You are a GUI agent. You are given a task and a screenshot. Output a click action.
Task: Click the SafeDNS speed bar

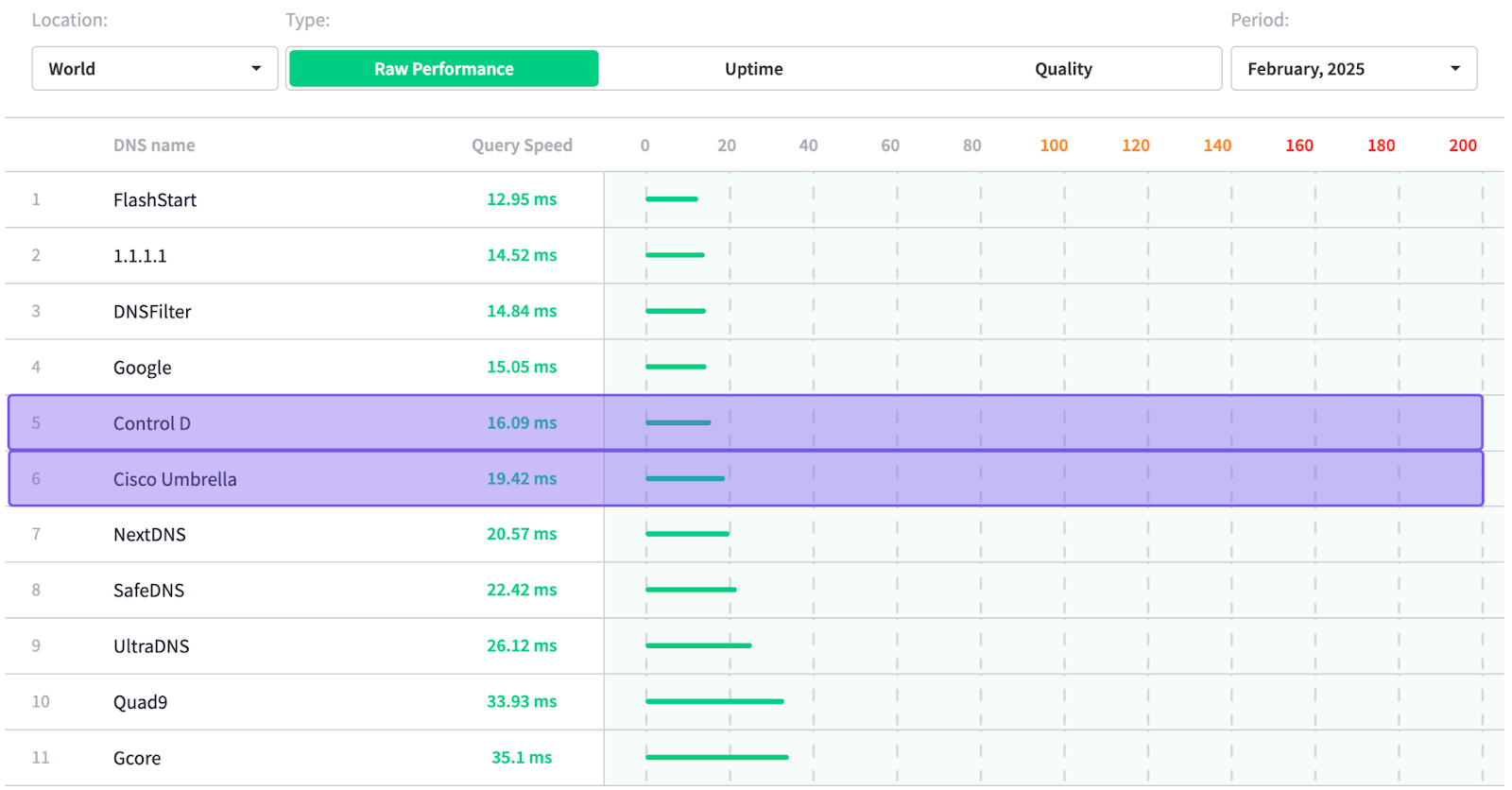[x=691, y=590]
